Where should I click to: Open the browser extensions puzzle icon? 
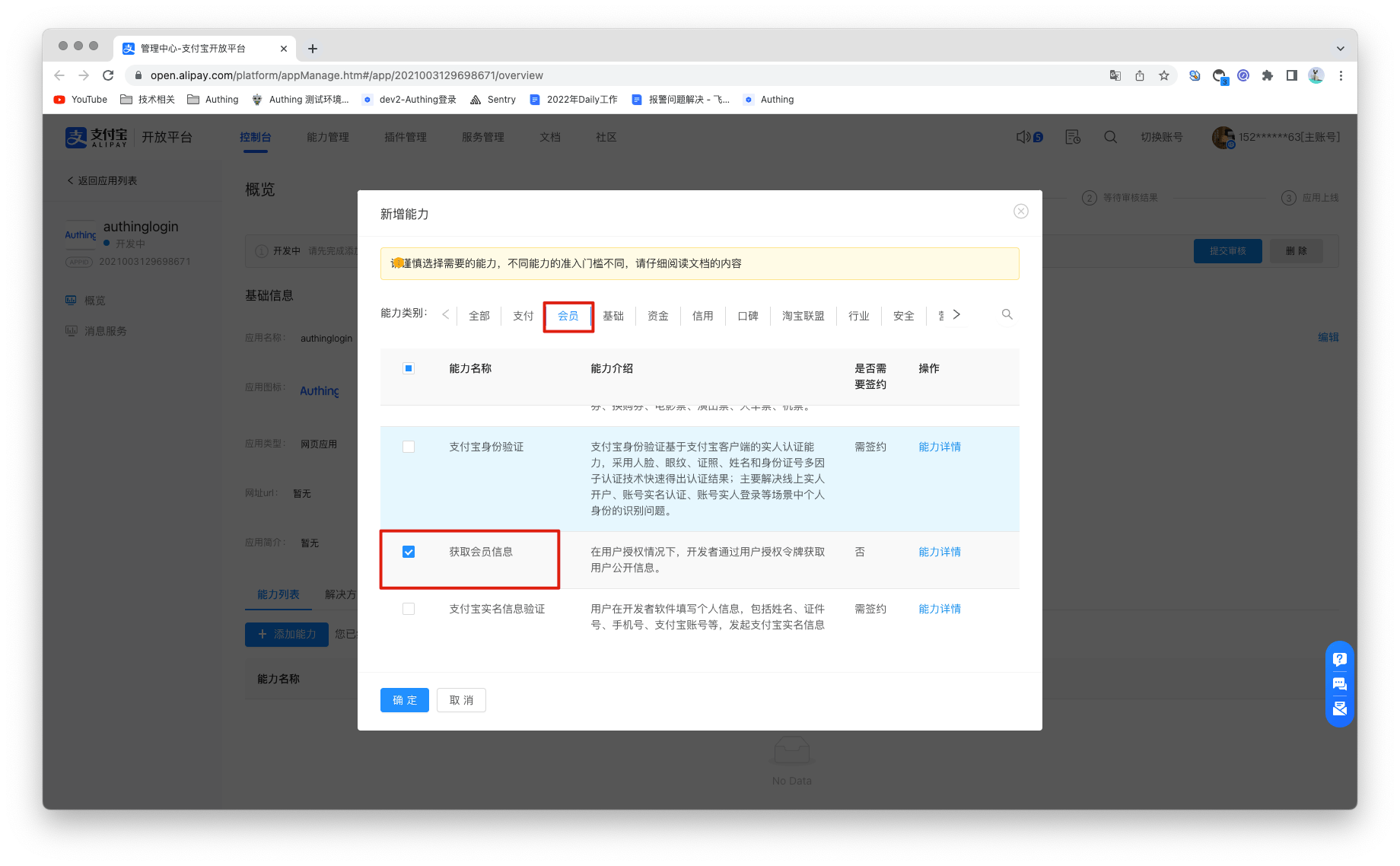pos(1267,75)
